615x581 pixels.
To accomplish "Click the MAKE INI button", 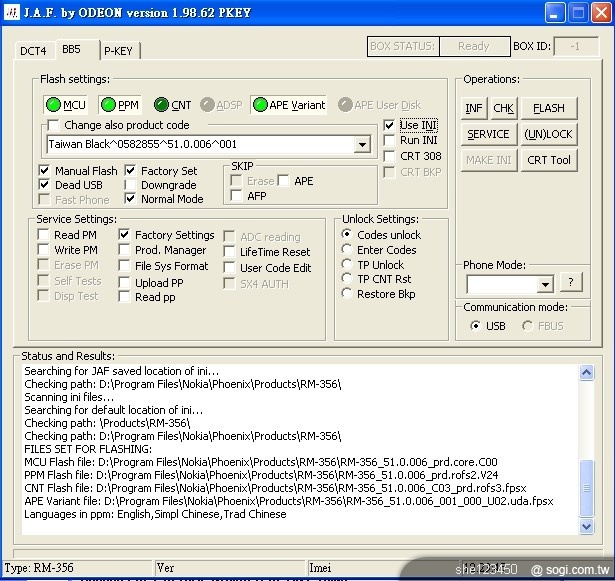I will coord(489,160).
